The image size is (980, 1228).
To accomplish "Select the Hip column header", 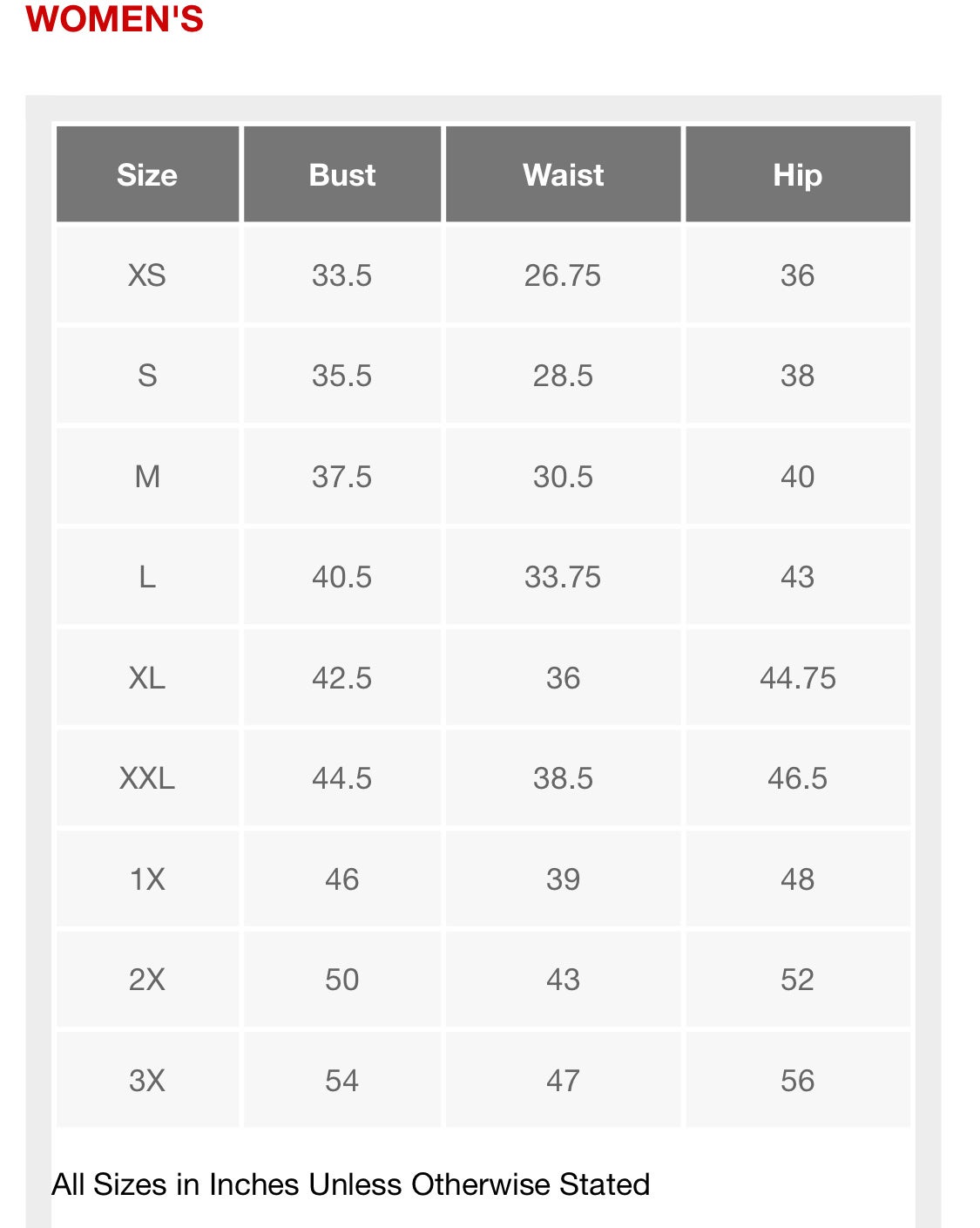I will pyautogui.click(x=798, y=174).
